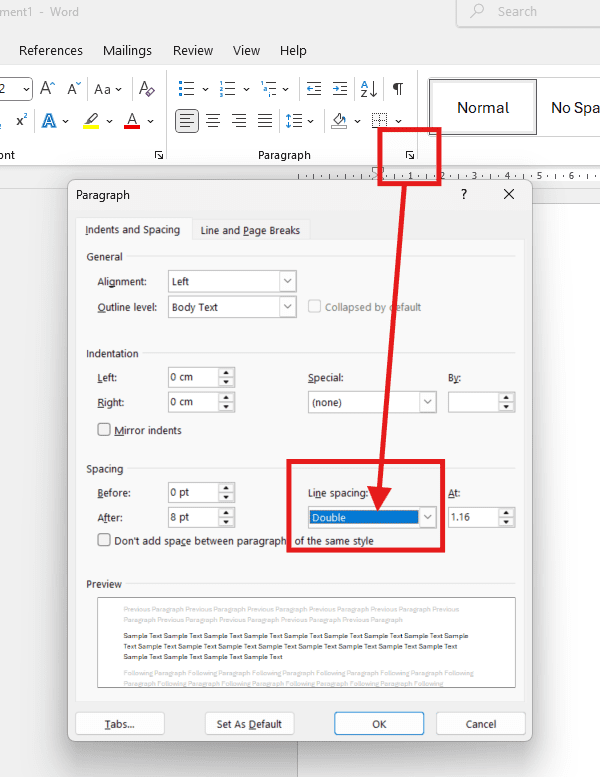Confirm the dialog with OK
Image resolution: width=600 pixels, height=777 pixels.
tap(379, 724)
